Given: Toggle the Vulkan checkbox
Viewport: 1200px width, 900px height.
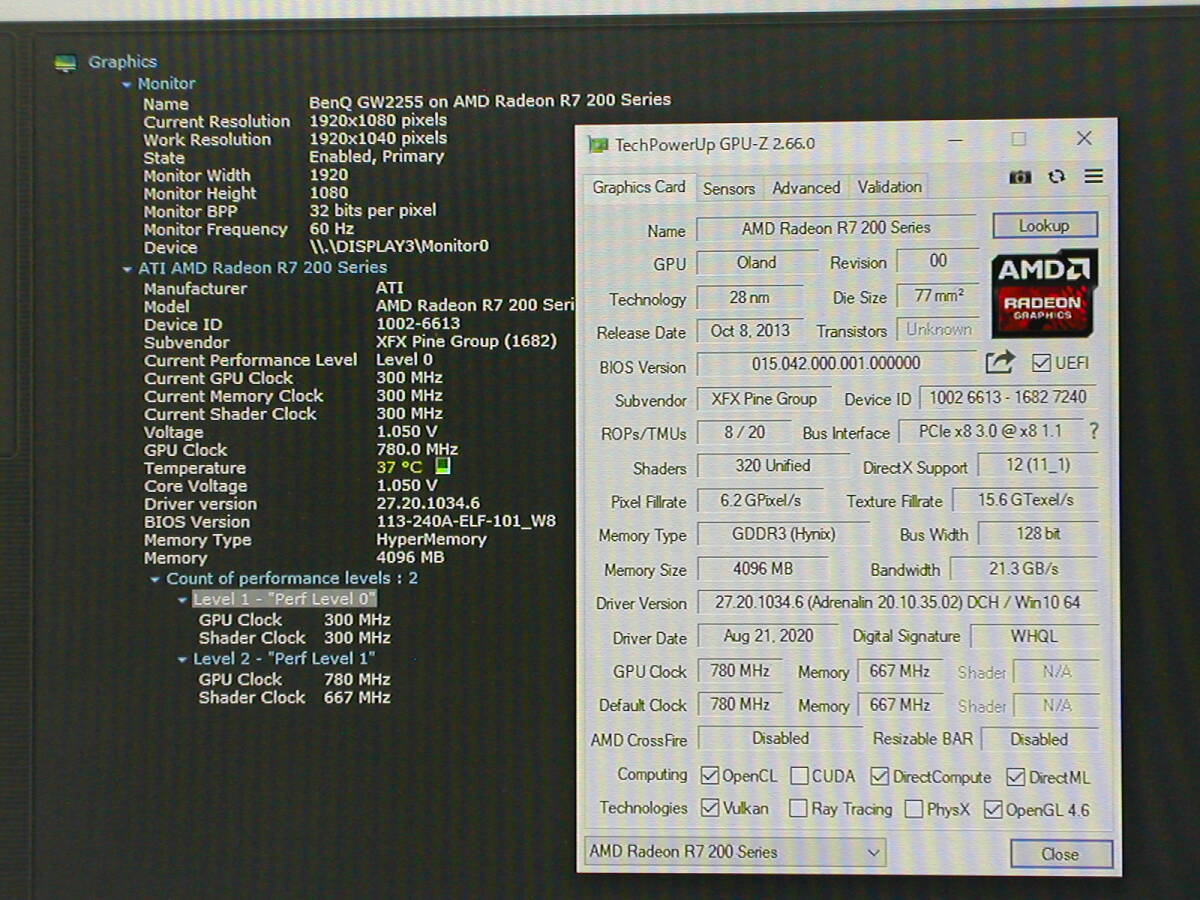Looking at the screenshot, I should click(x=709, y=807).
